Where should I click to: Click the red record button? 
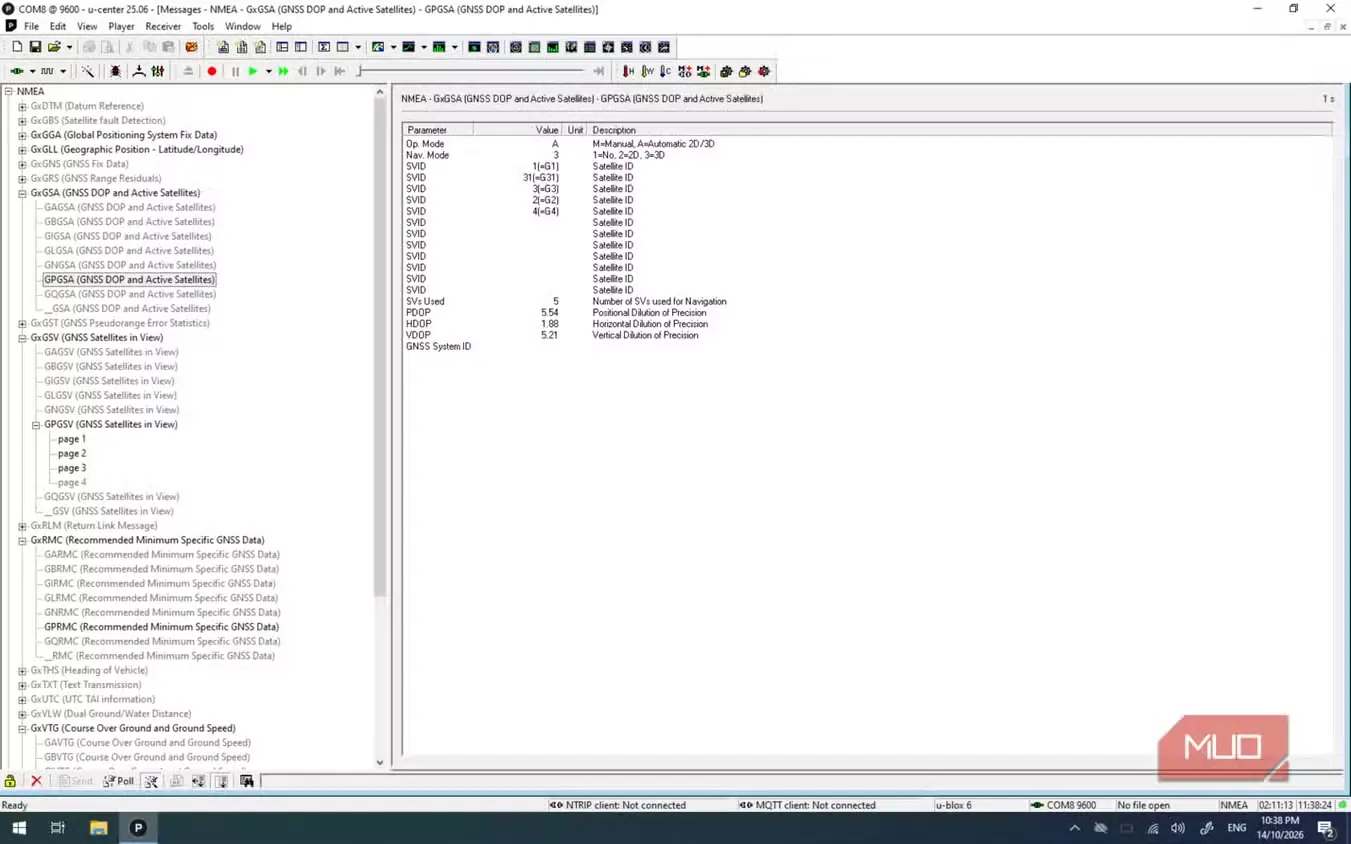(212, 71)
